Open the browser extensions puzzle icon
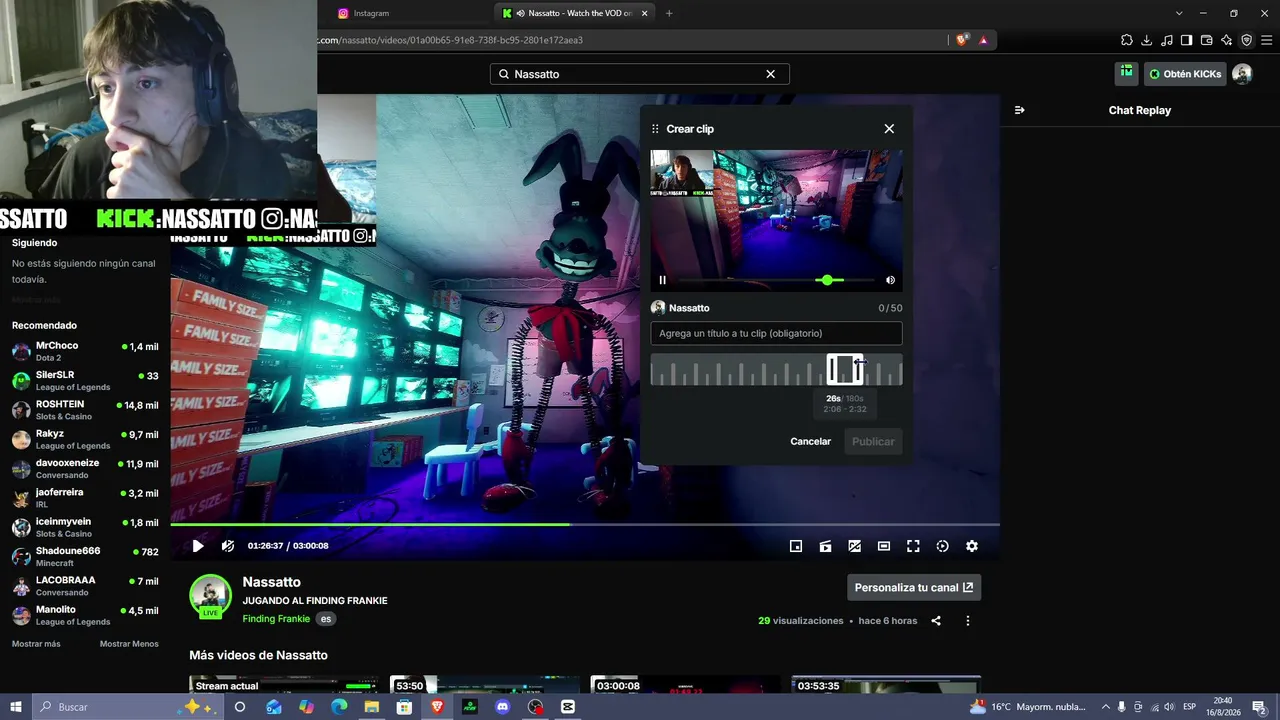The width and height of the screenshot is (1280, 720). (x=1127, y=40)
